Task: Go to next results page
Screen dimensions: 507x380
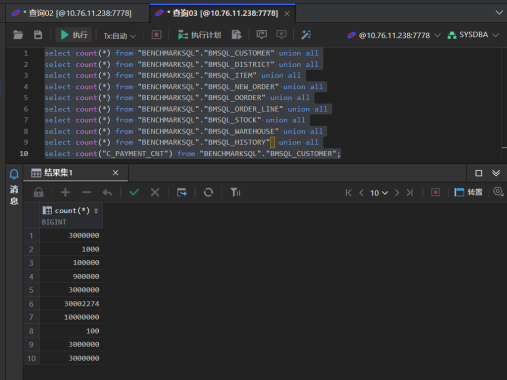Action: click(x=397, y=193)
